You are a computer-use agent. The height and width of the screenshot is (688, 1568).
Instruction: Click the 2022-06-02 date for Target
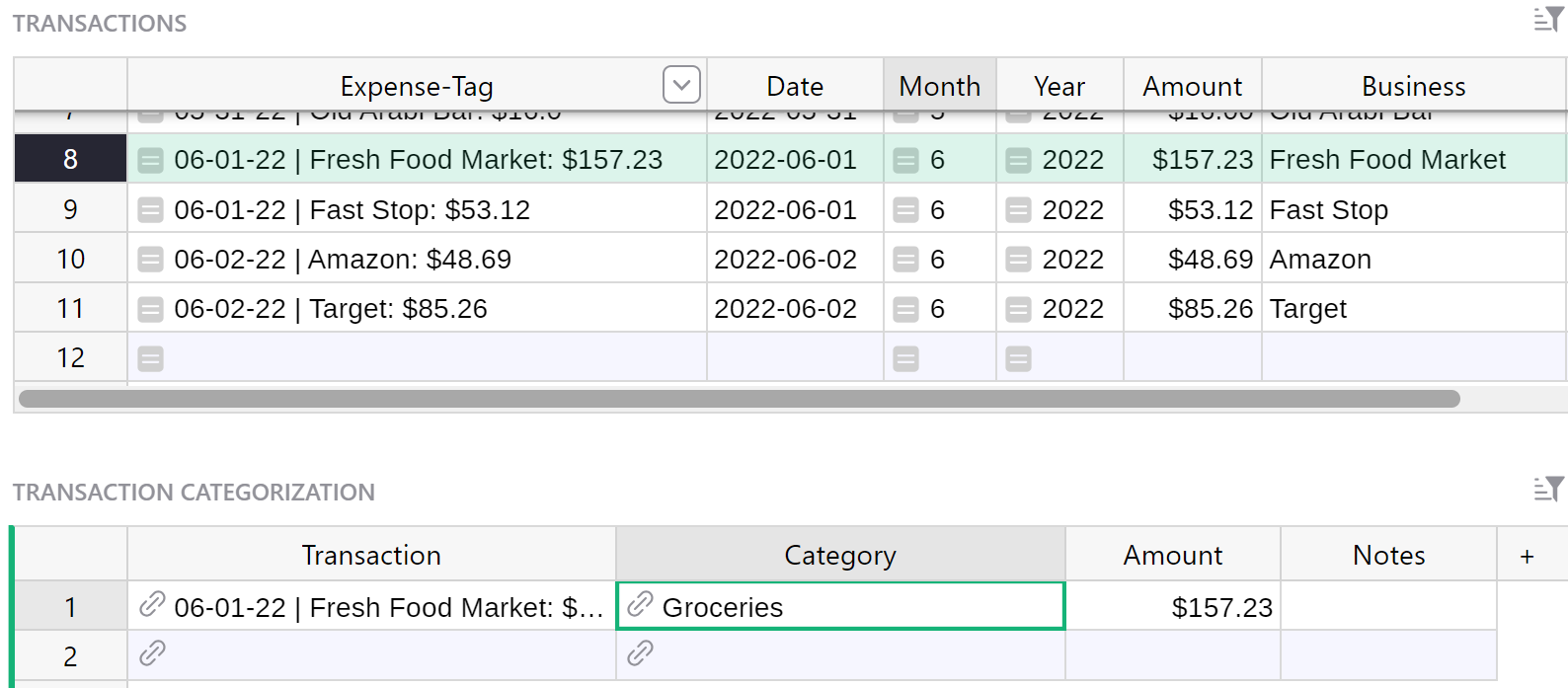(795, 308)
